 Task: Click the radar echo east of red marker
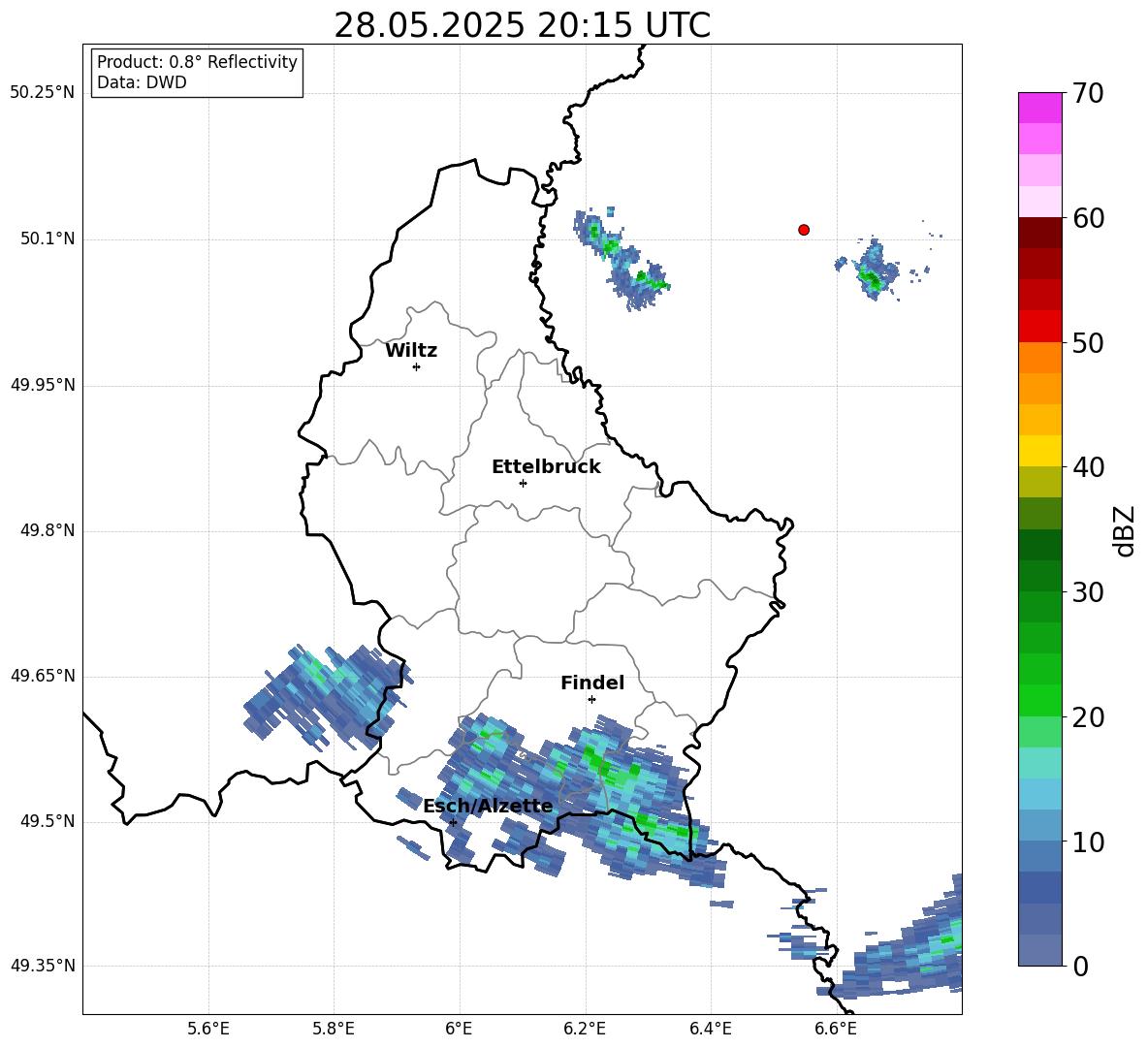(x=874, y=271)
